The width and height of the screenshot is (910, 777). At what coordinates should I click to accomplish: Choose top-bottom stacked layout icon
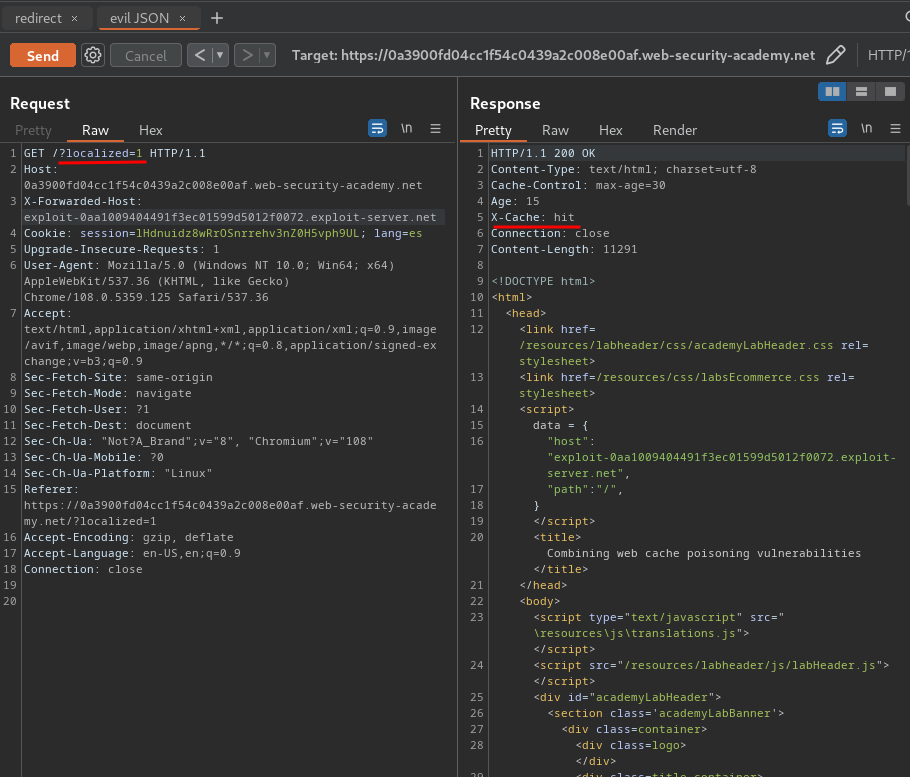point(861,92)
